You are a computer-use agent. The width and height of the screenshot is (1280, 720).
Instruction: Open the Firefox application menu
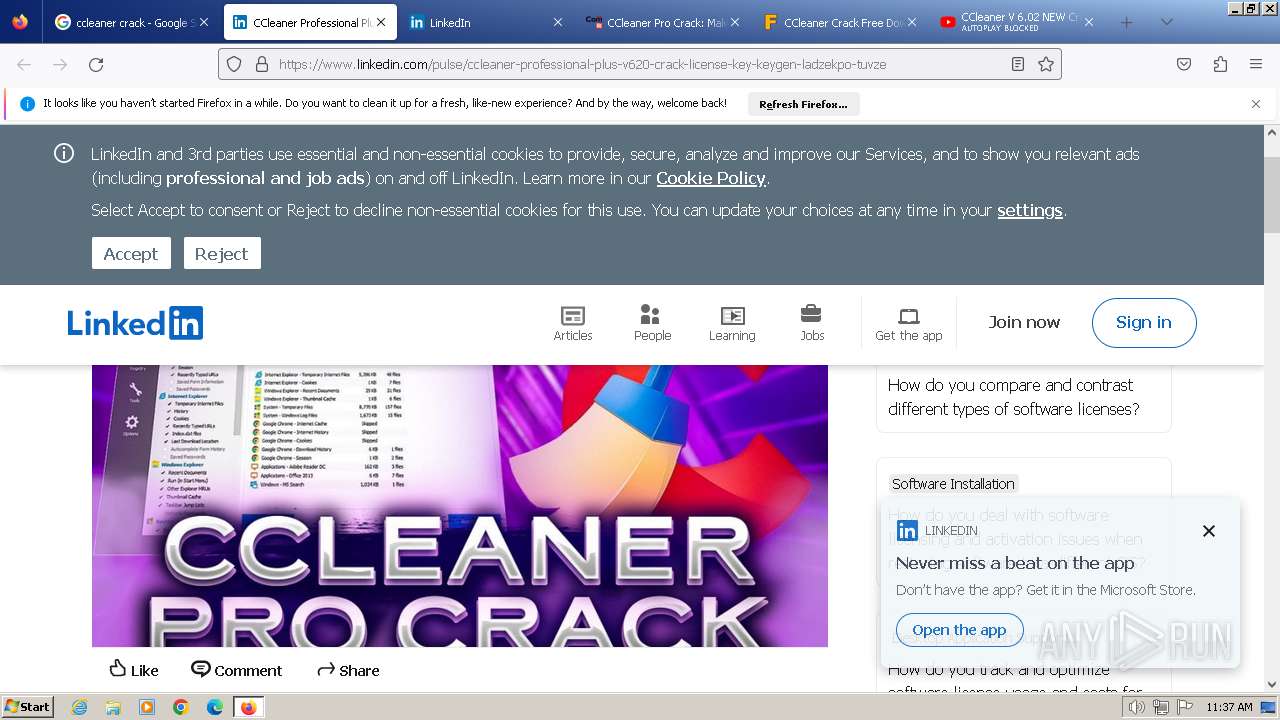pos(1256,64)
